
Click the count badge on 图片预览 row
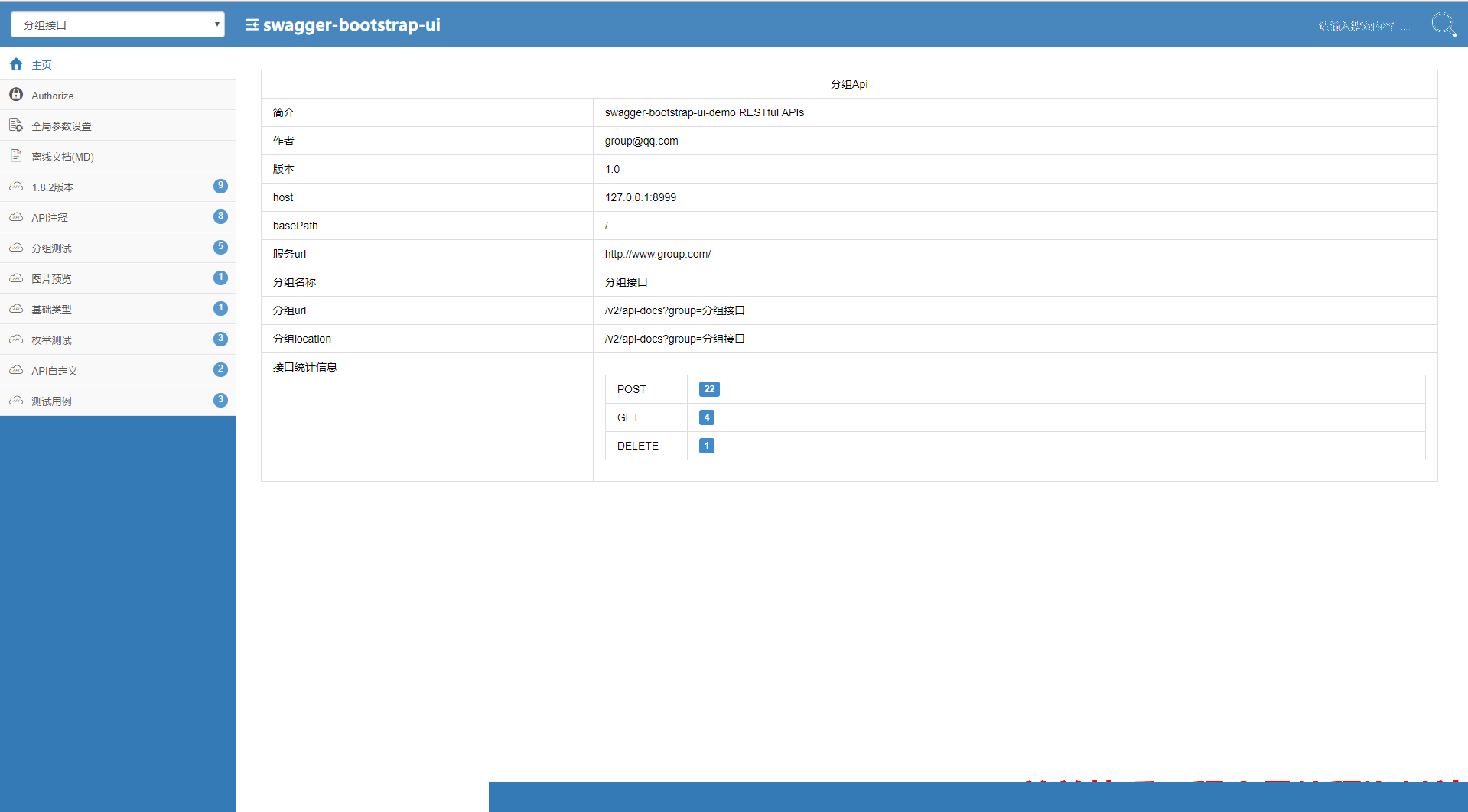pos(220,278)
